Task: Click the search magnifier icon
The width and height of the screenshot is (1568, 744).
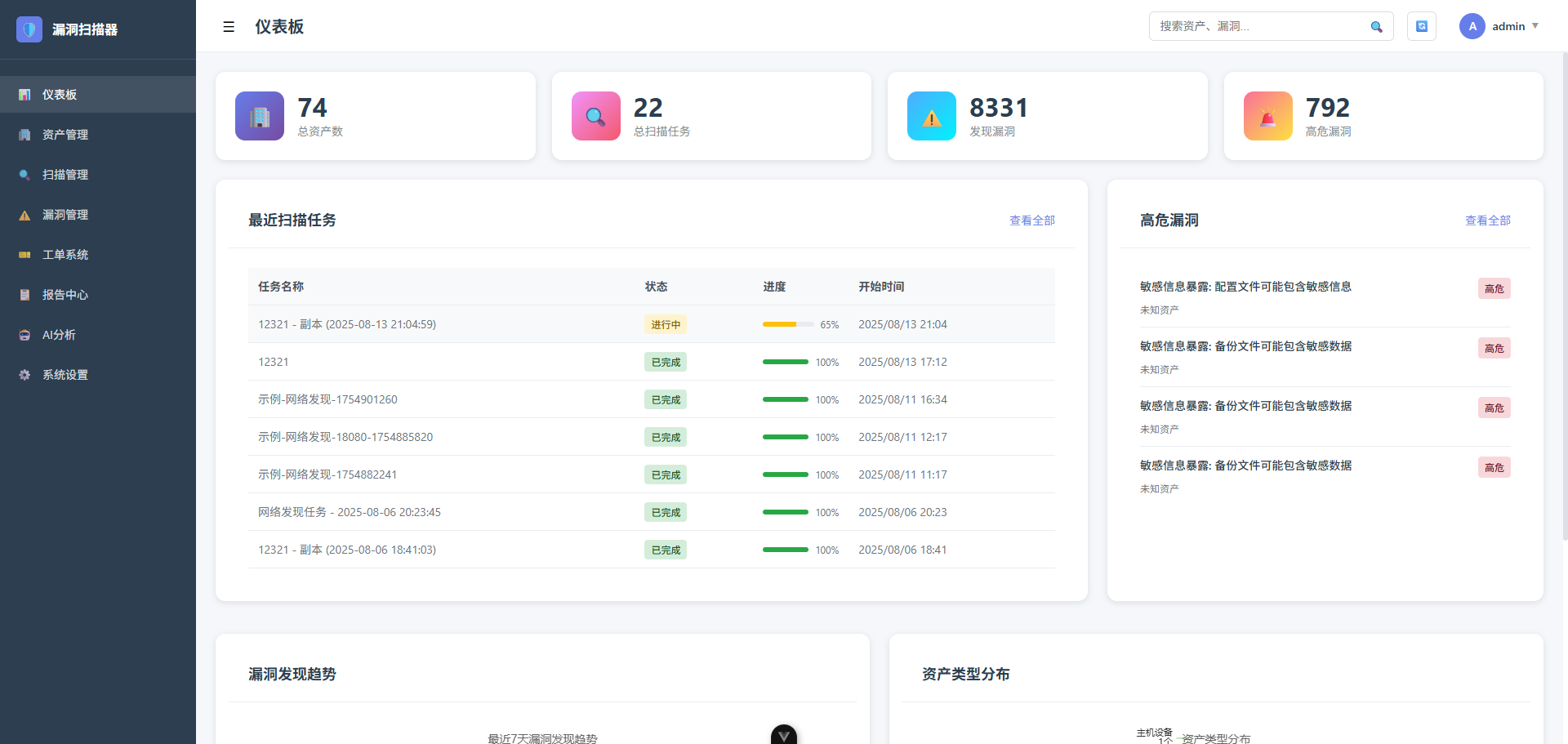Action: coord(1376,27)
